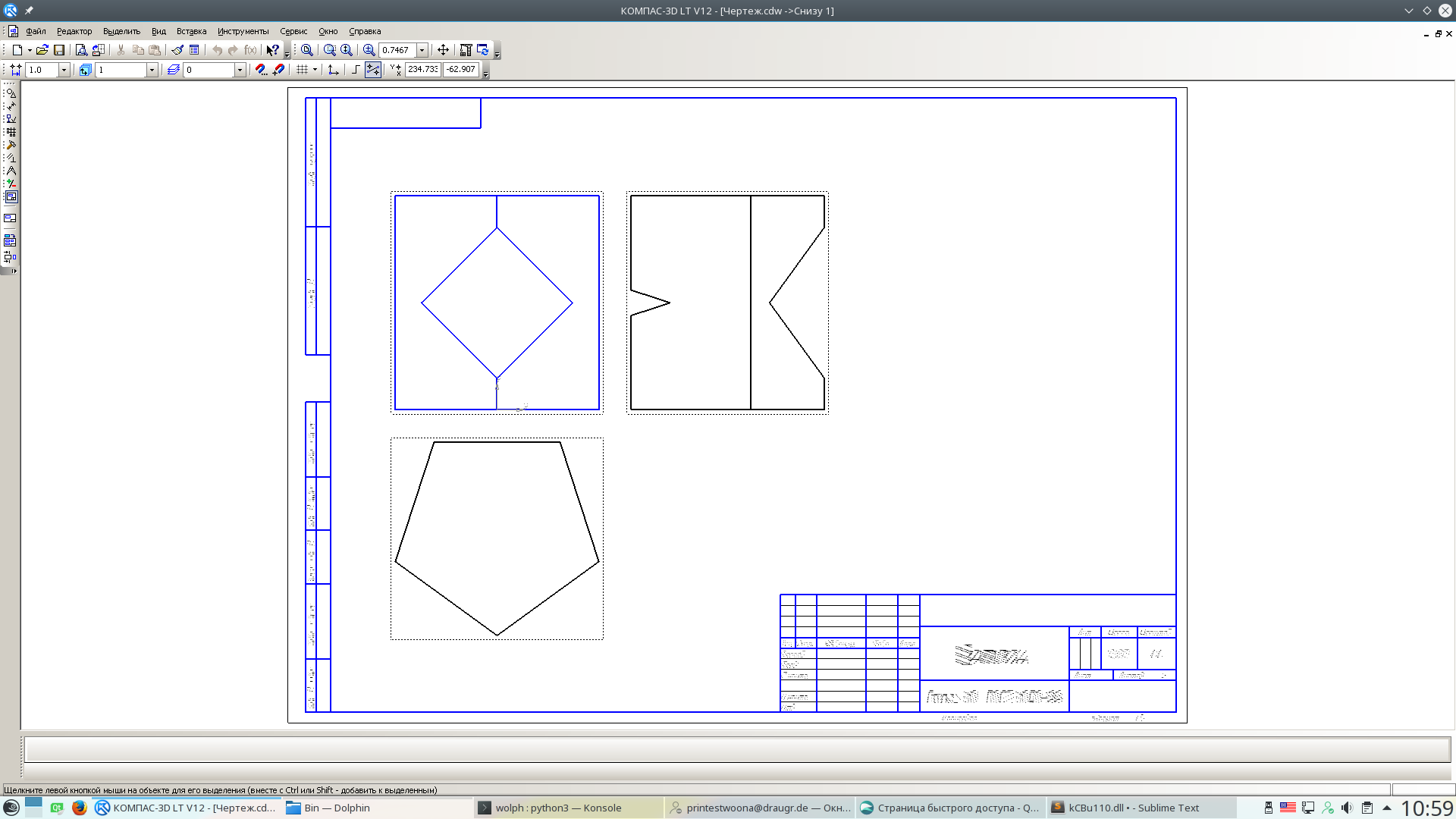Open Firefox from the taskbar
This screenshot has height=819, width=1456.
(79, 808)
